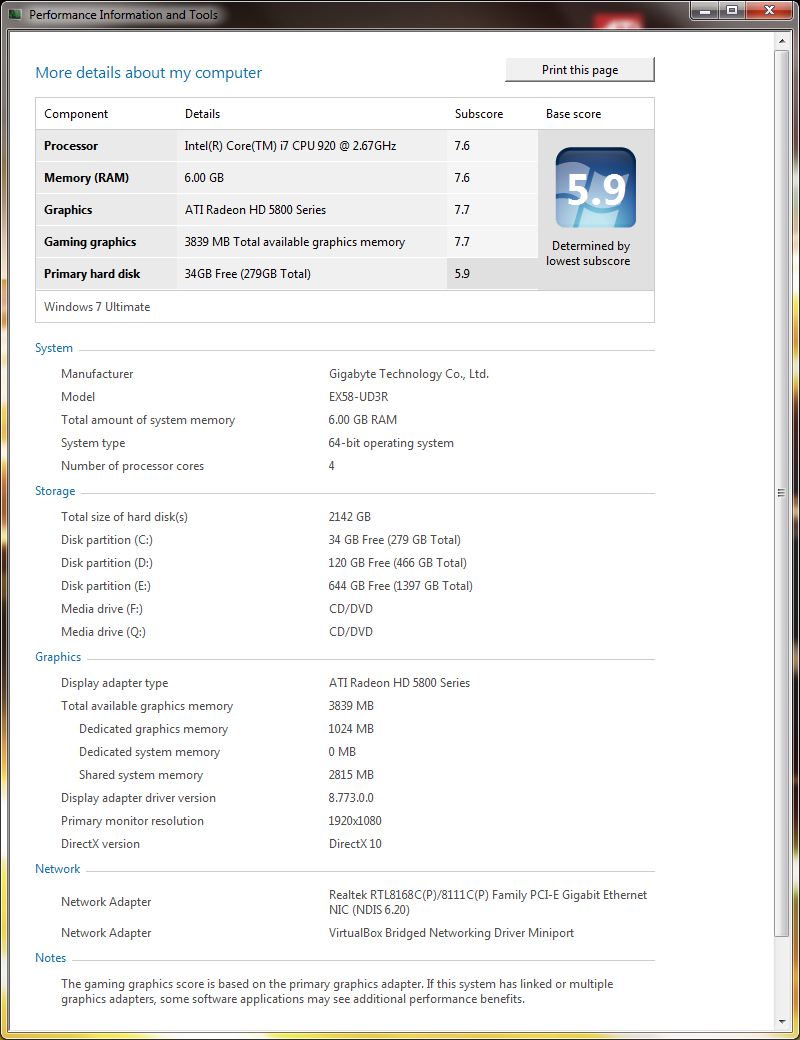
Task: Click the 5.9 base score badge
Action: click(596, 188)
